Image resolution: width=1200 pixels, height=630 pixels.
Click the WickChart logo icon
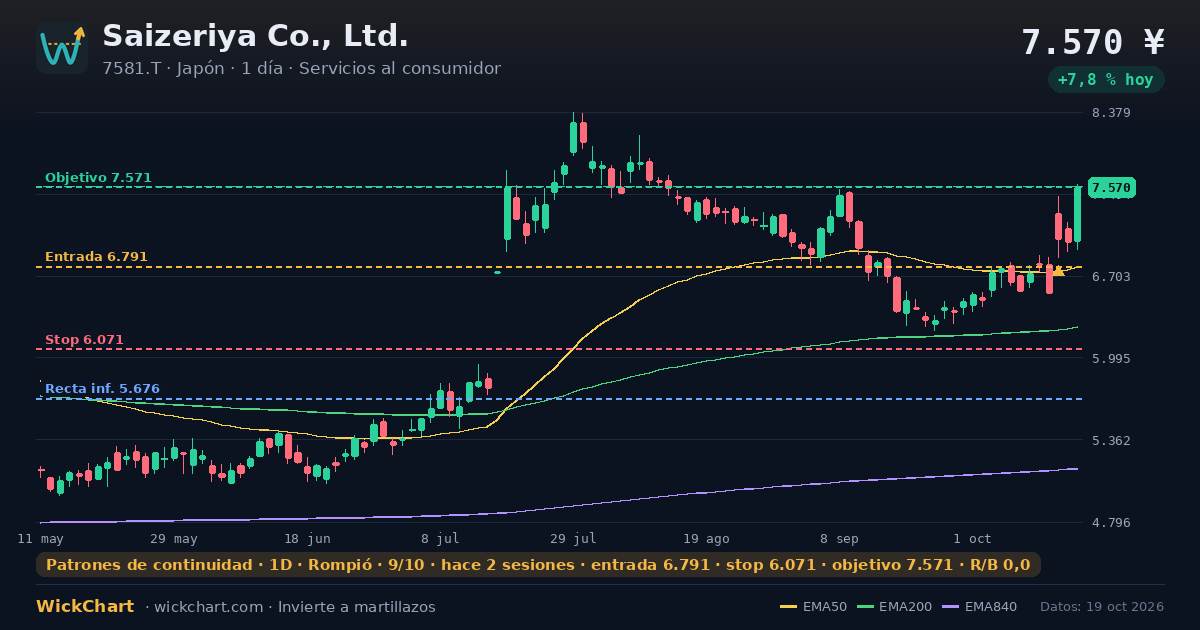(x=62, y=48)
